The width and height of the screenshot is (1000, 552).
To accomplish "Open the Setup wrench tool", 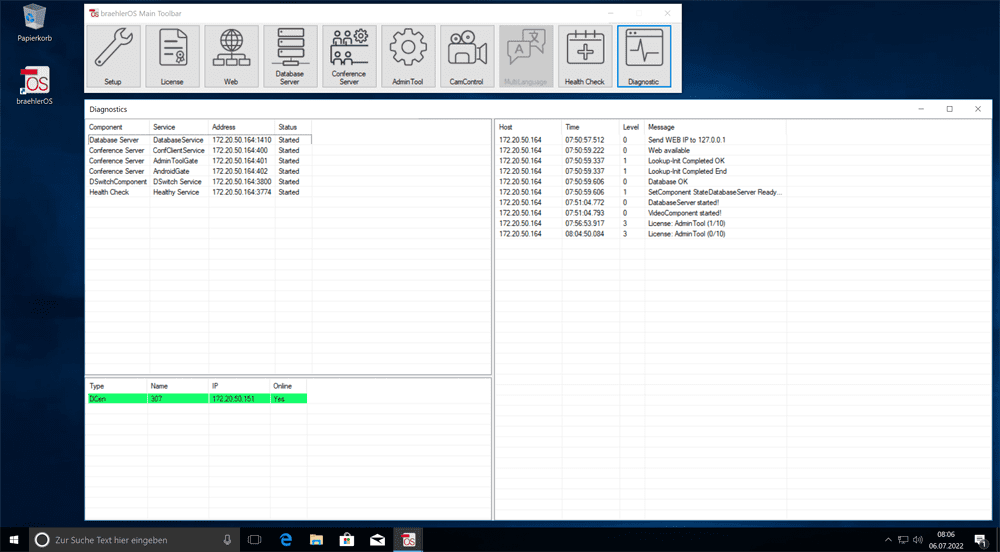I will [114, 56].
